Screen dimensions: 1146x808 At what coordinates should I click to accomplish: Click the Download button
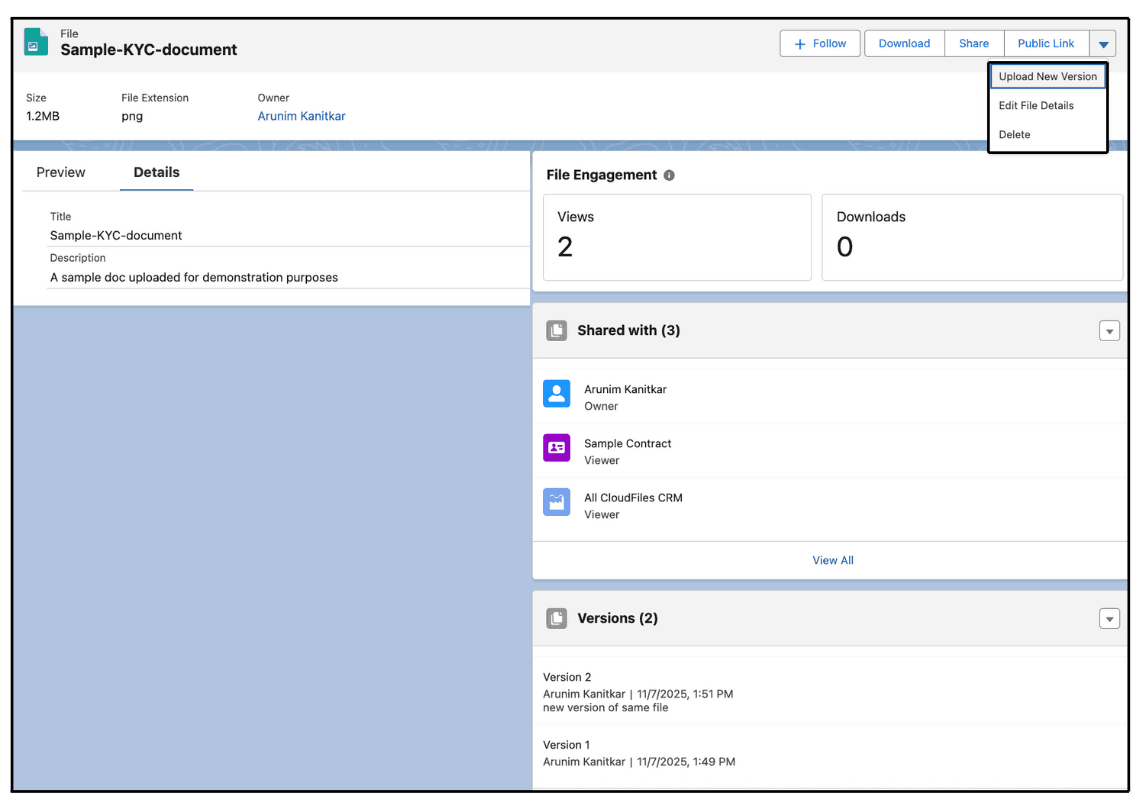tap(904, 43)
